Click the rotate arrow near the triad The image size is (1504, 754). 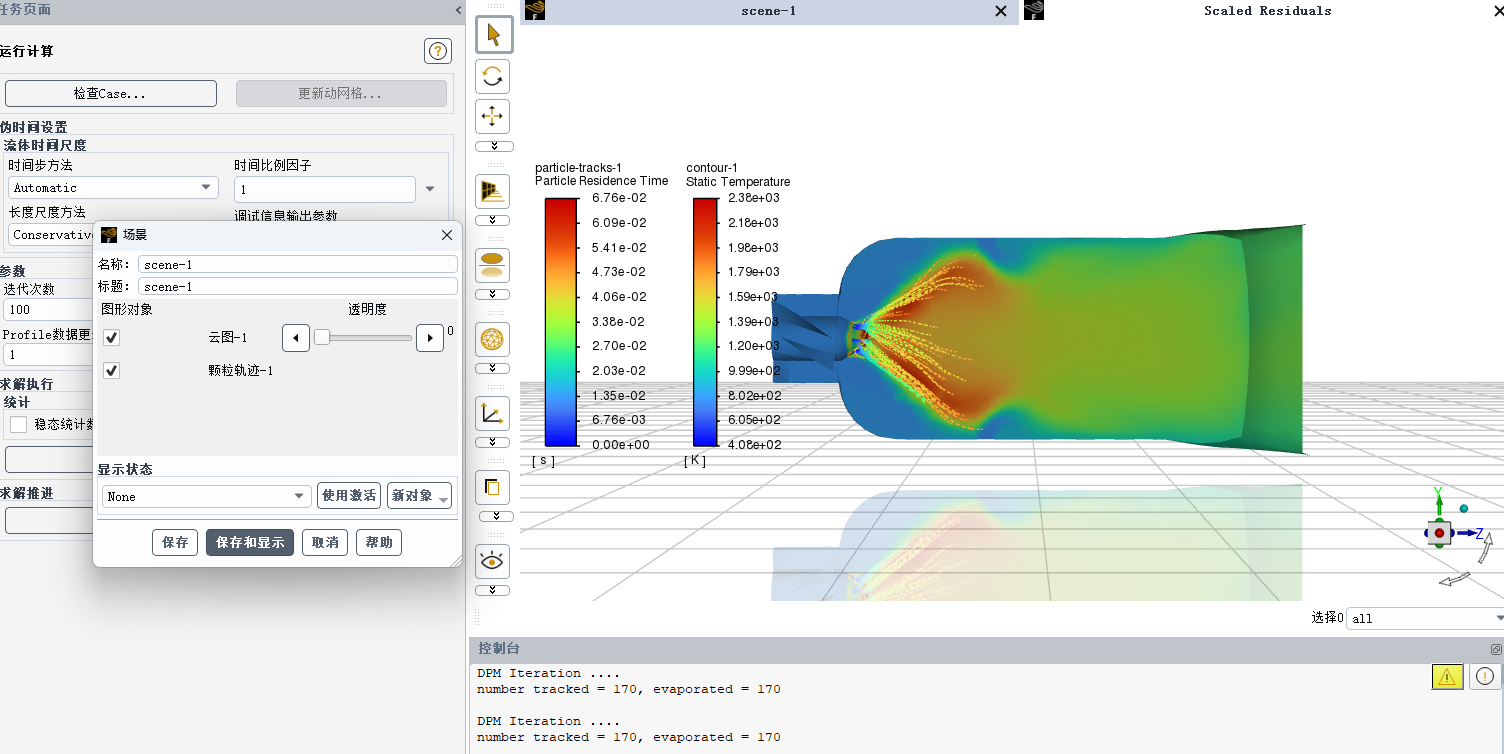pyautogui.click(x=1486, y=548)
